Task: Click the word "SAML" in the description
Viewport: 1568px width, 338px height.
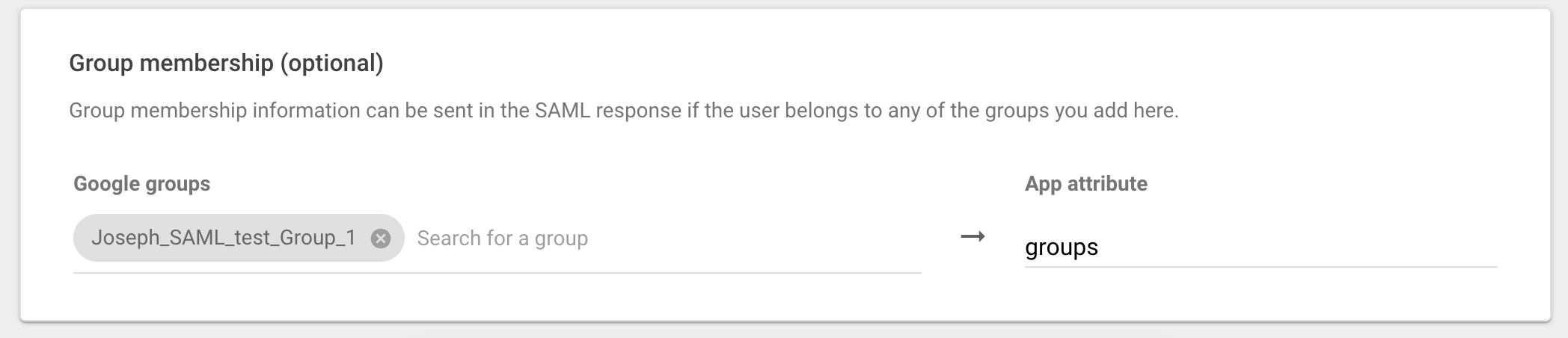Action: [x=563, y=111]
